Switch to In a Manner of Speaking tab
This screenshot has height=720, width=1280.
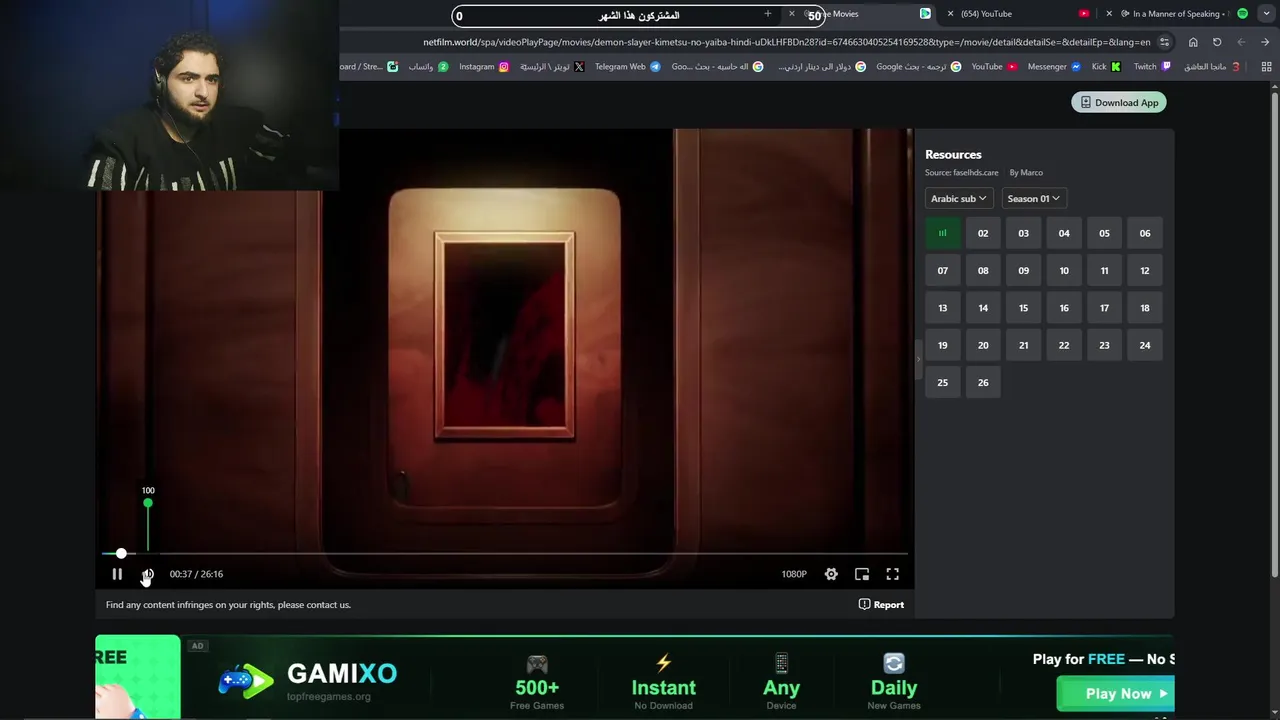click(1178, 14)
